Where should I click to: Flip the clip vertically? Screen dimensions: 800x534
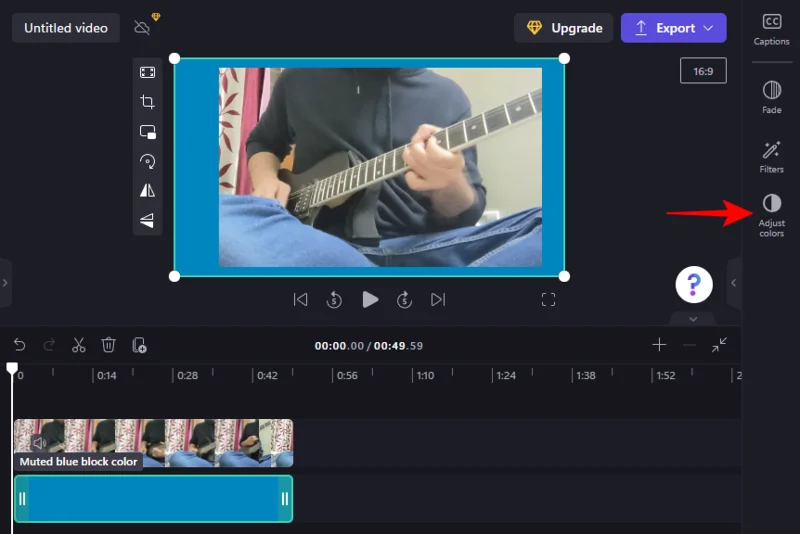tap(147, 220)
